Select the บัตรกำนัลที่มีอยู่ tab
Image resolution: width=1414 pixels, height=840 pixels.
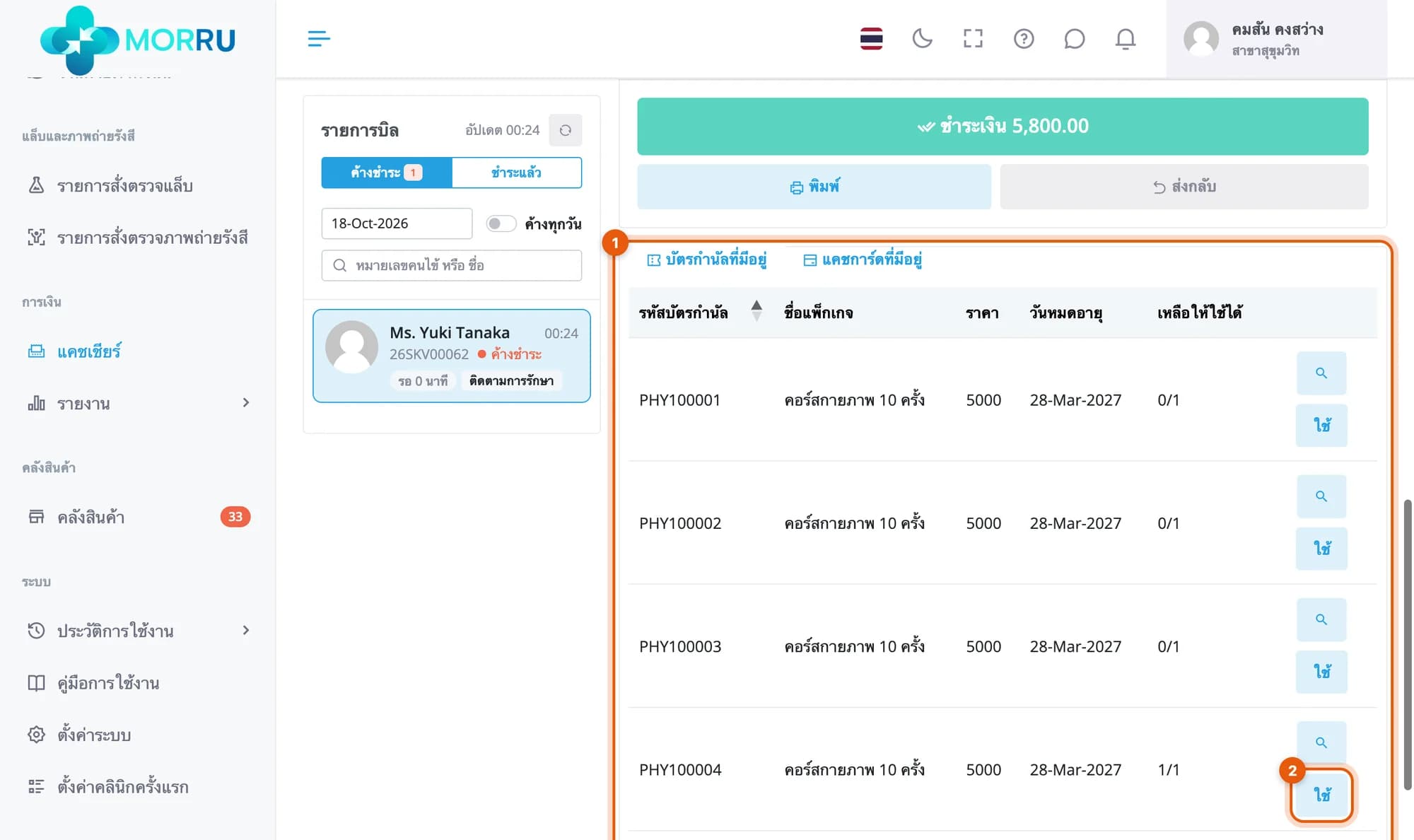pyautogui.click(x=707, y=259)
